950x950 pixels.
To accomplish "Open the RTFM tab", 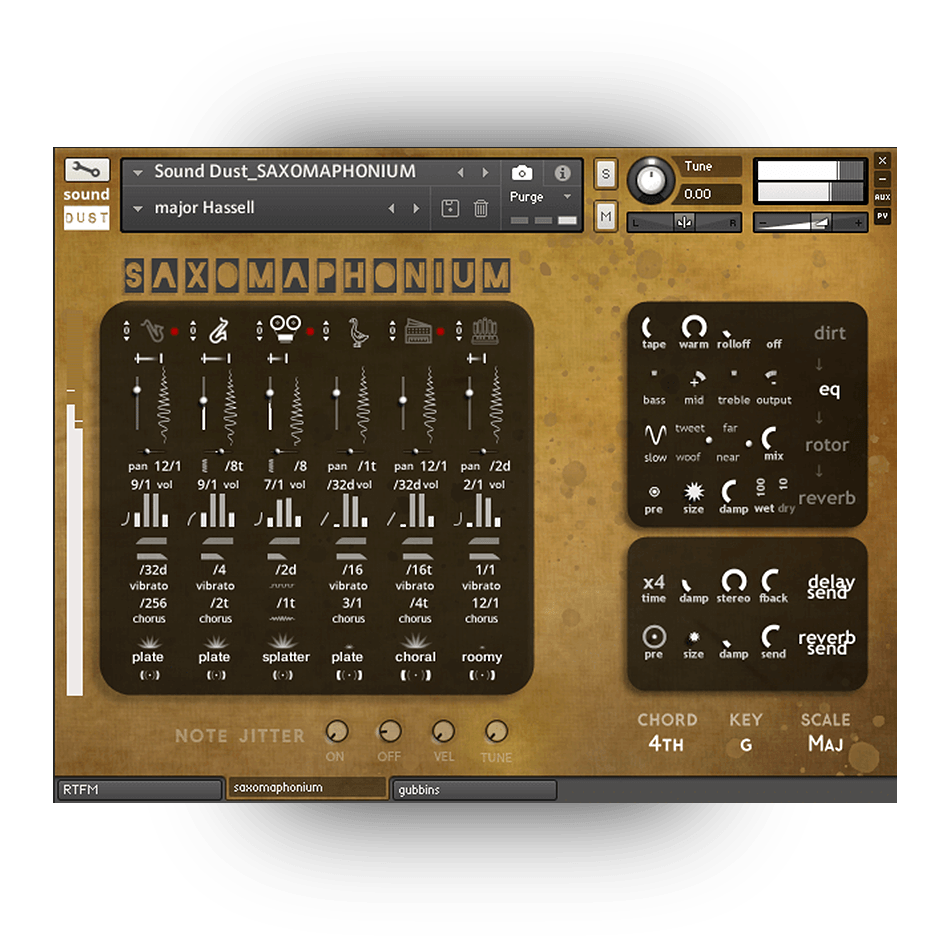I will coord(140,789).
